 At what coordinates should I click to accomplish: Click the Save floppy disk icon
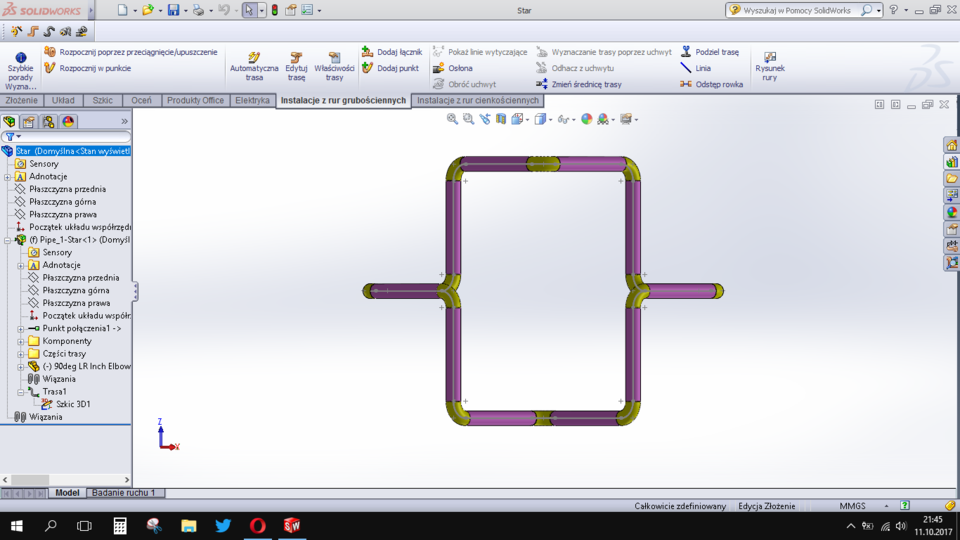pyautogui.click(x=174, y=10)
